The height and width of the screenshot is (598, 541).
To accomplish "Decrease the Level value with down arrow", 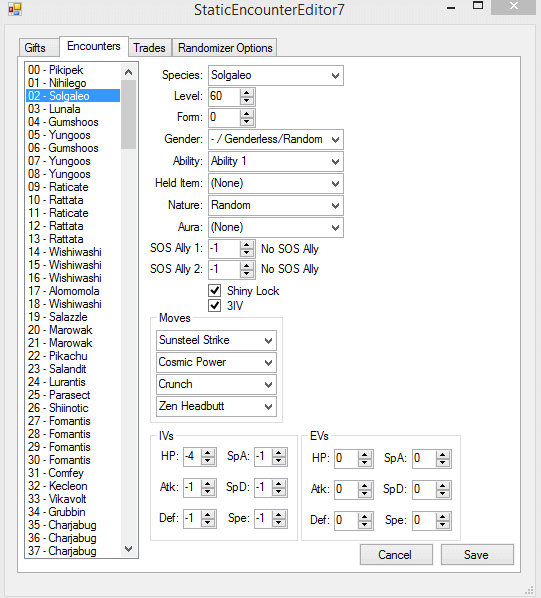I will (x=247, y=101).
